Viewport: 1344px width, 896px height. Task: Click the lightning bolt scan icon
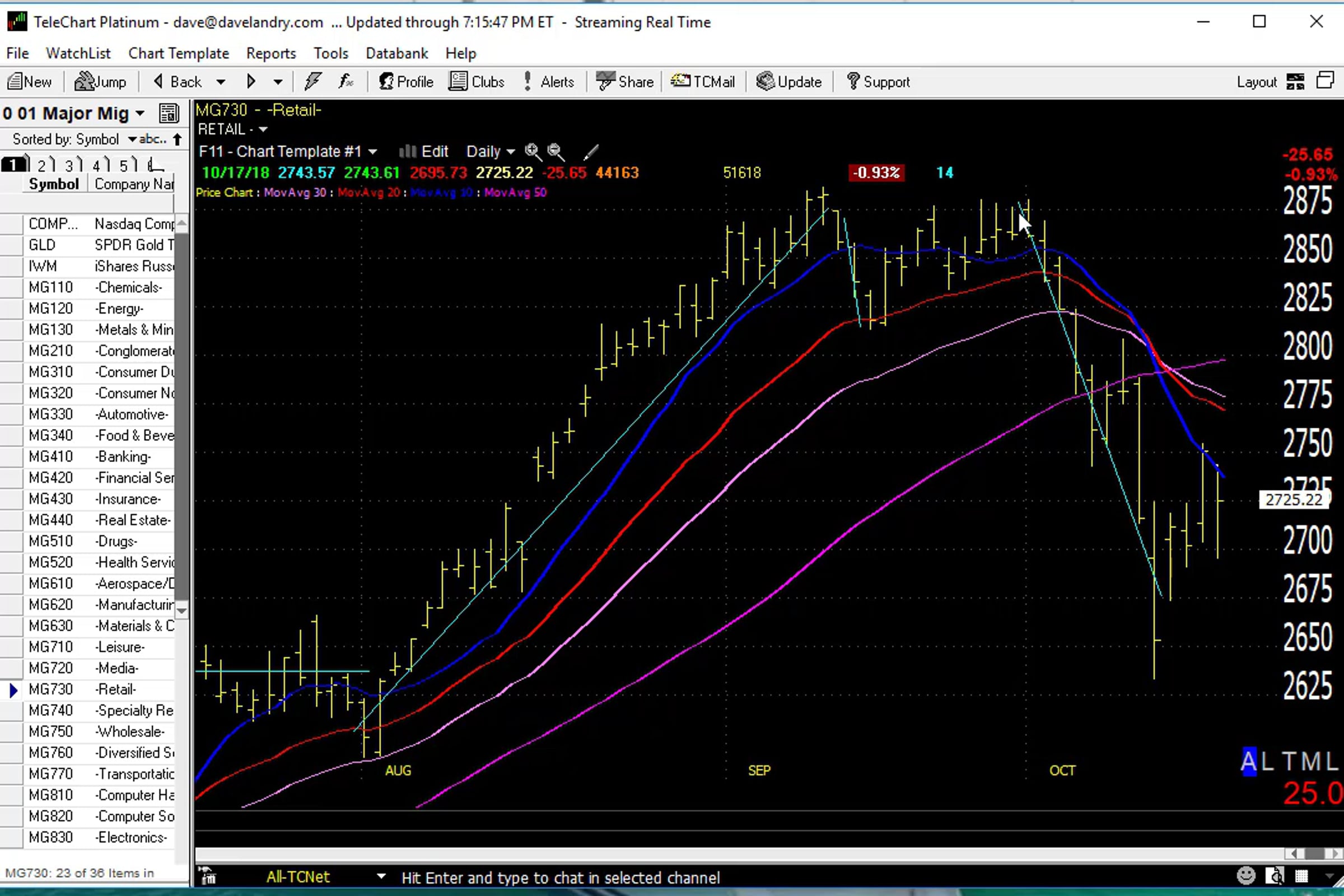click(312, 82)
